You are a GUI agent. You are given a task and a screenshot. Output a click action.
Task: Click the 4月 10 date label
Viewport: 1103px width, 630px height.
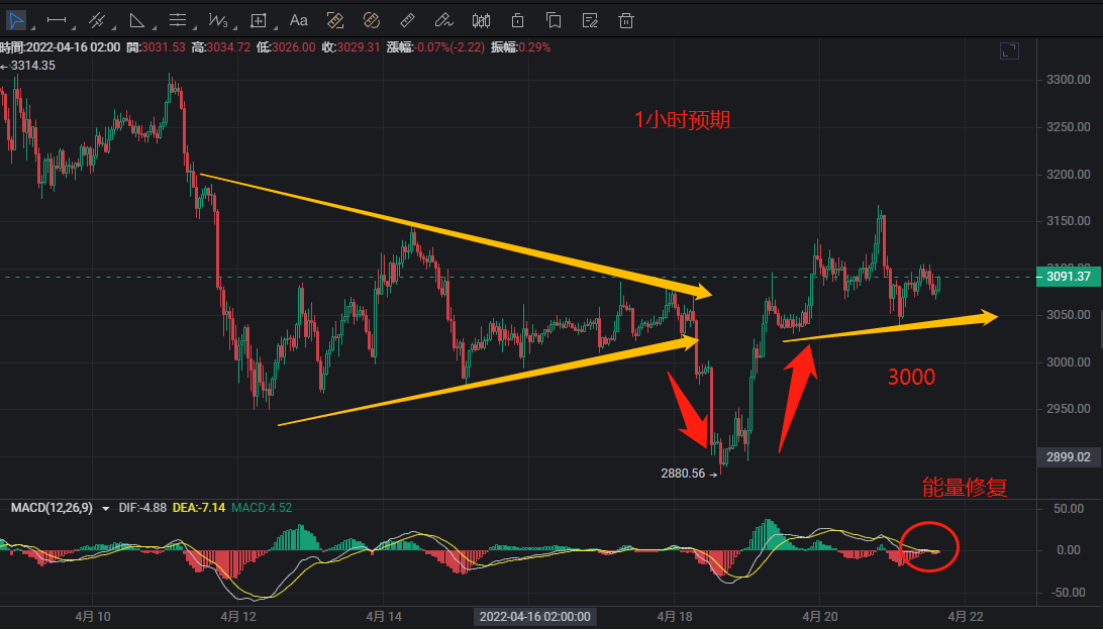tap(93, 617)
